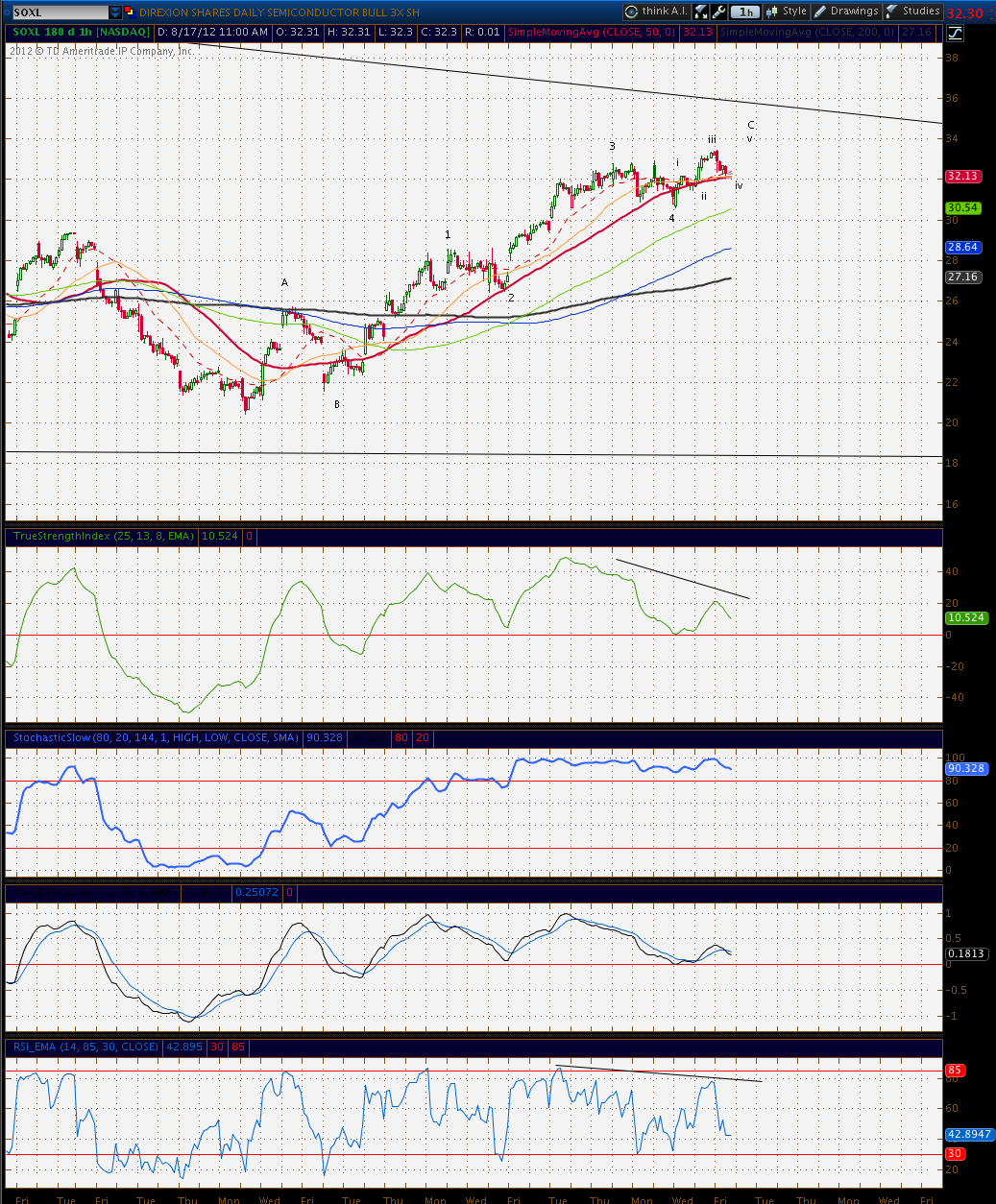This screenshot has height=1204, width=996.
Task: Open the 1h timeframe selector
Action: click(745, 12)
